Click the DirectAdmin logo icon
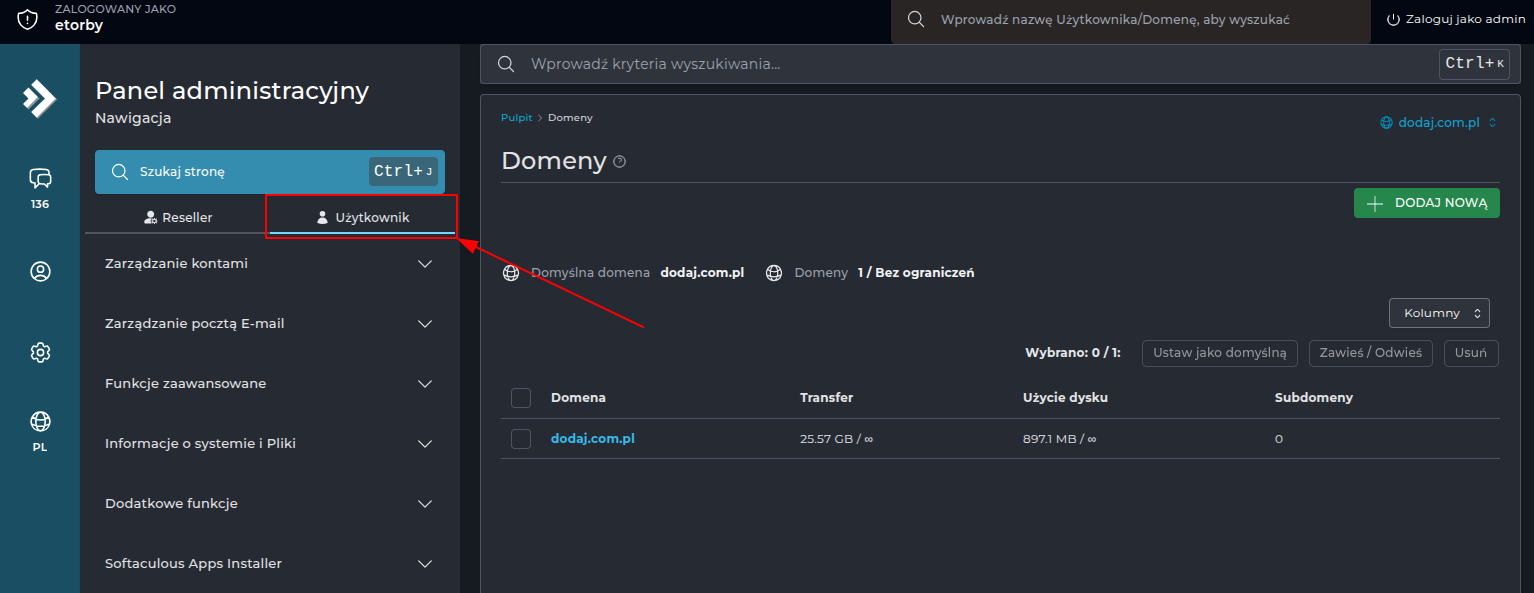The width and height of the screenshot is (1534, 593). (x=40, y=98)
